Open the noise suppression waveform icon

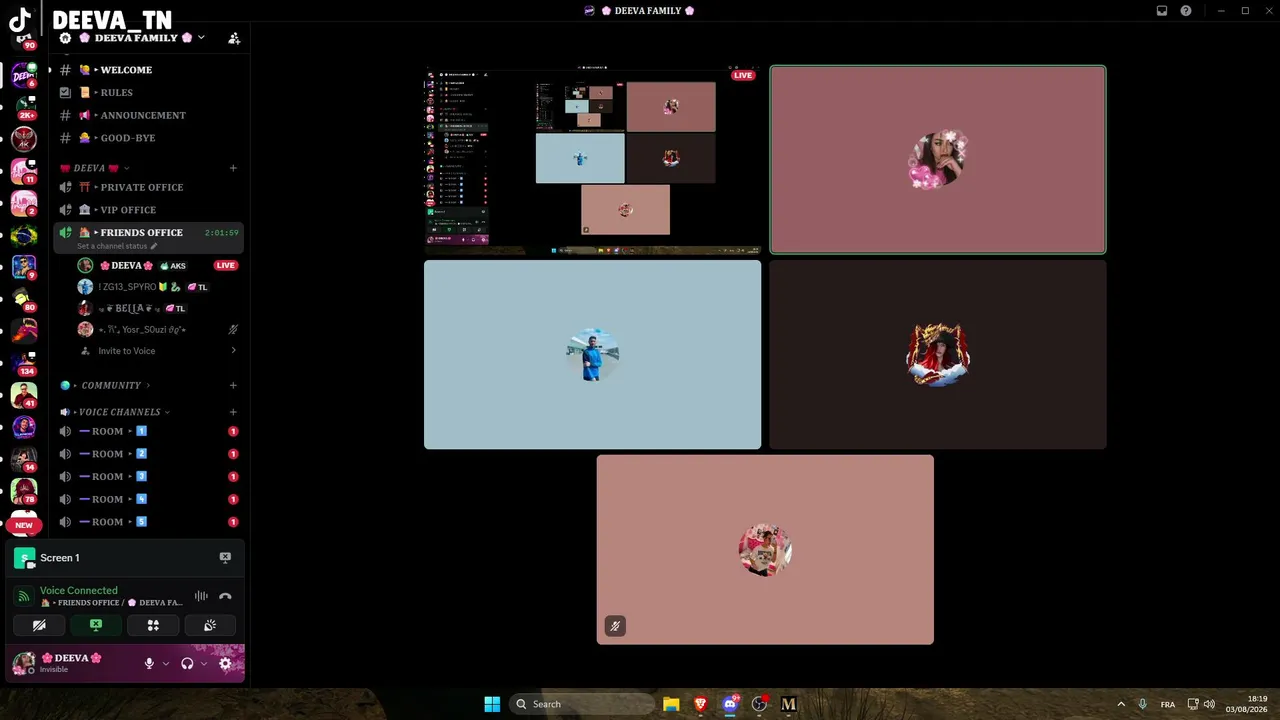(x=201, y=596)
